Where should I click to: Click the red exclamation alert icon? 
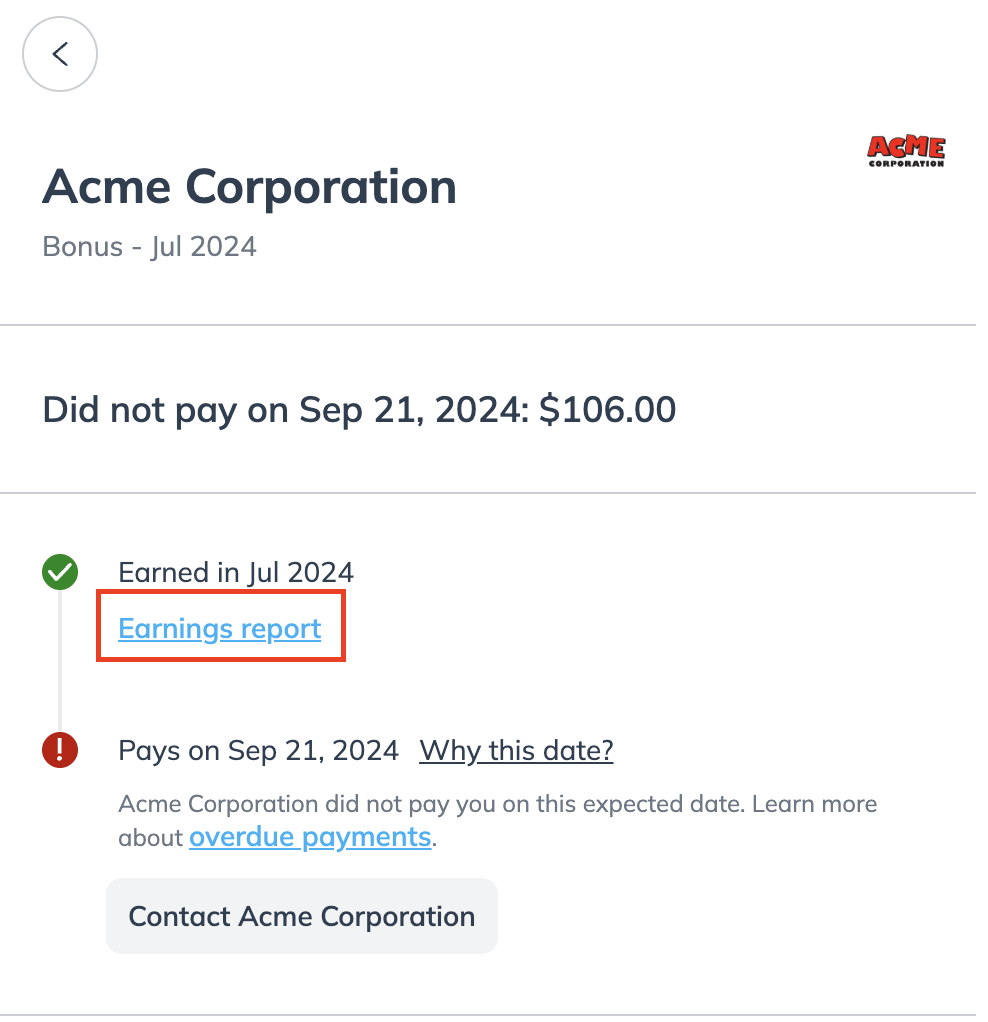[x=60, y=750]
